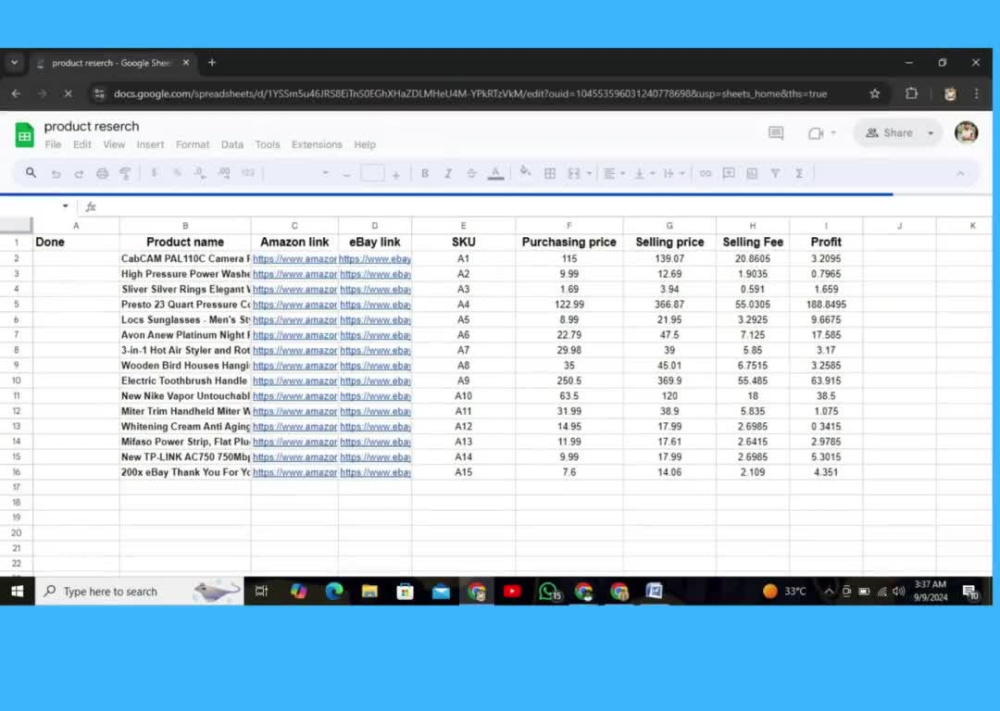
Task: Open the more number formats dropdown
Action: click(247, 173)
